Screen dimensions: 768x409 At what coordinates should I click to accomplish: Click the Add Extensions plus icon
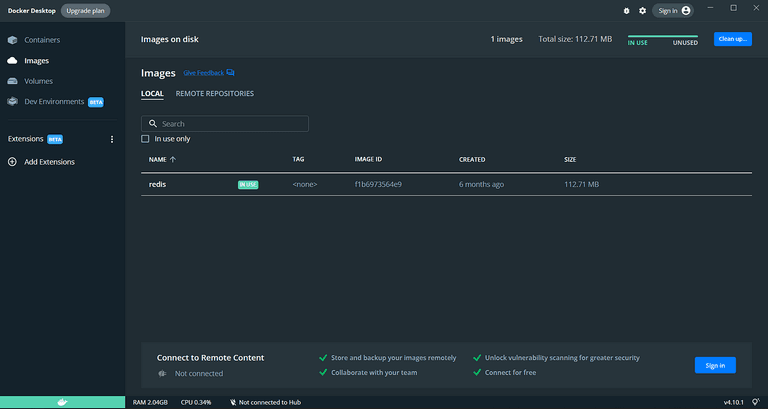13,162
